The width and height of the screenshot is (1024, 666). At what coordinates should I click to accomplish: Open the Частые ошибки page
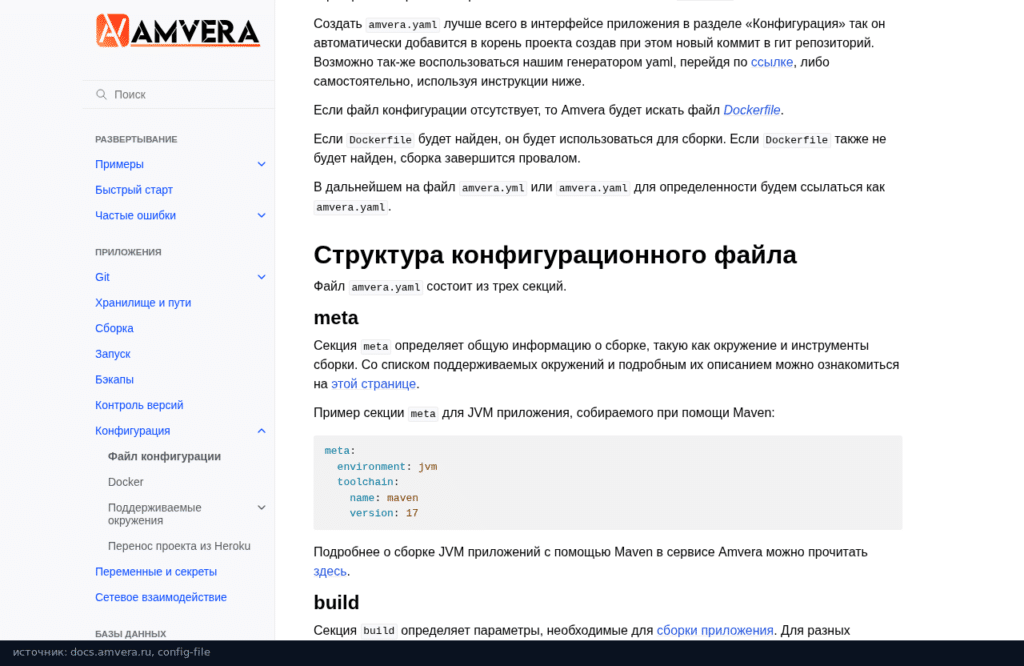point(135,215)
